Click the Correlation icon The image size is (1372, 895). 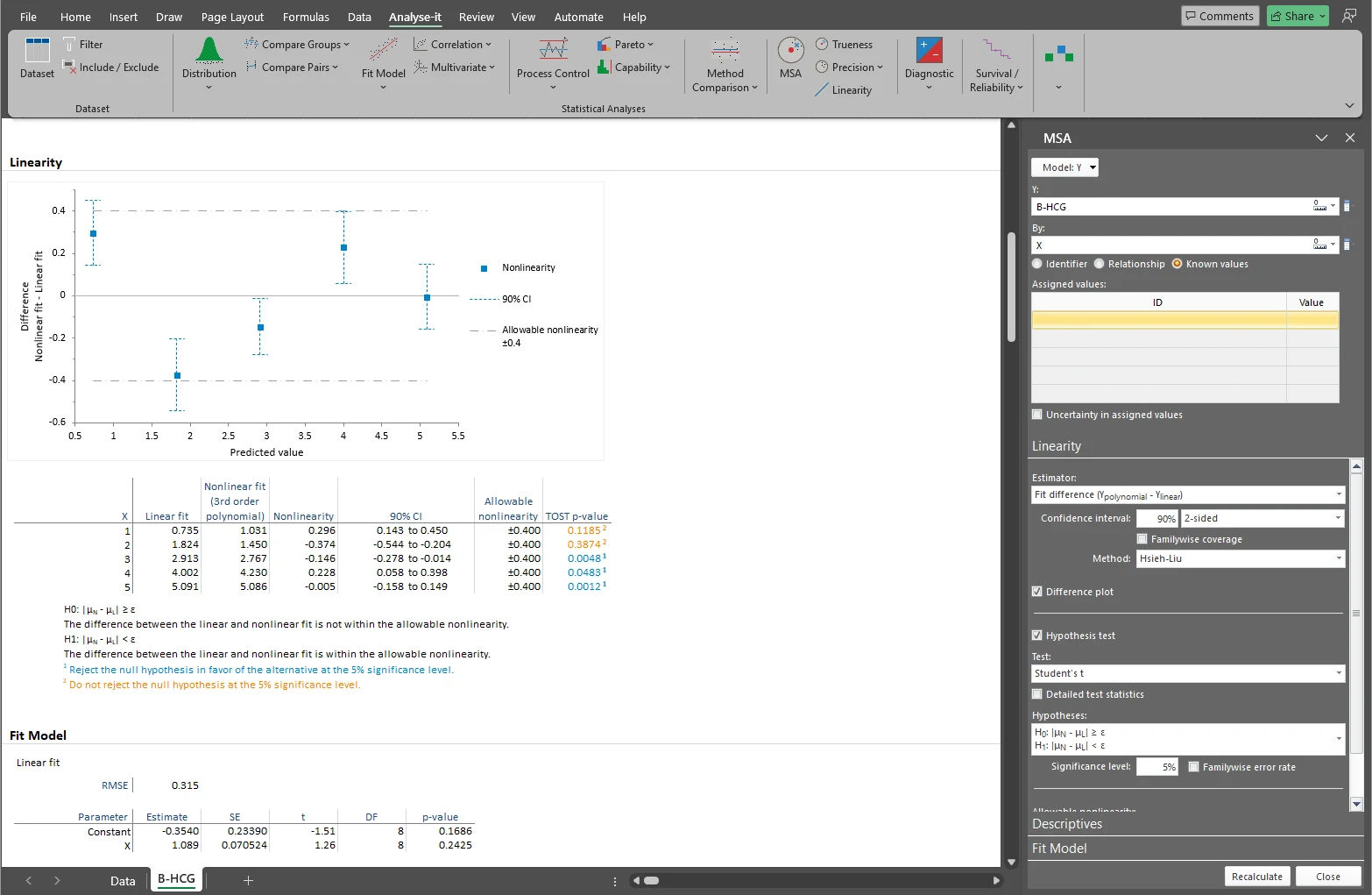pos(421,44)
